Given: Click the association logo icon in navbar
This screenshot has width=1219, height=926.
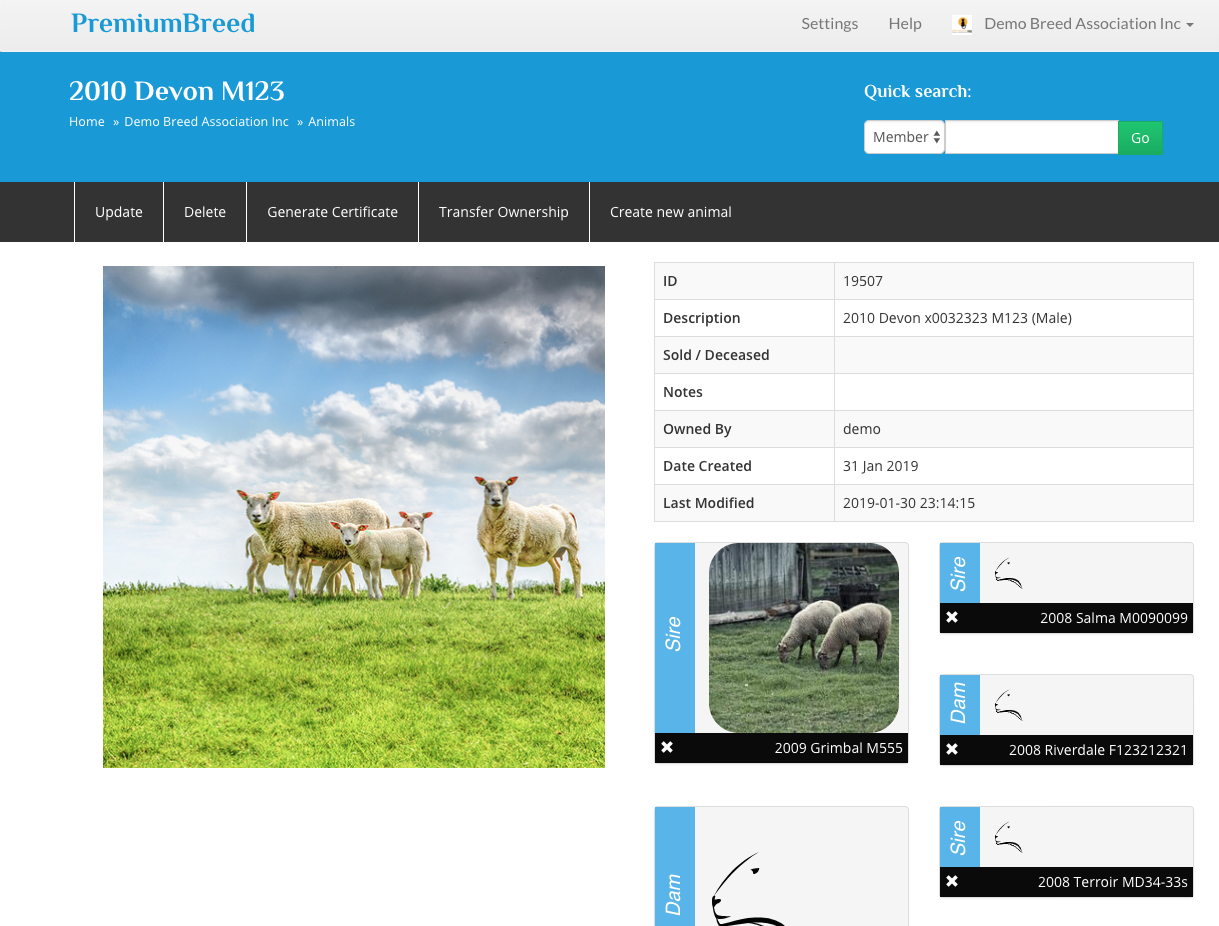Looking at the screenshot, I should click(x=962, y=24).
